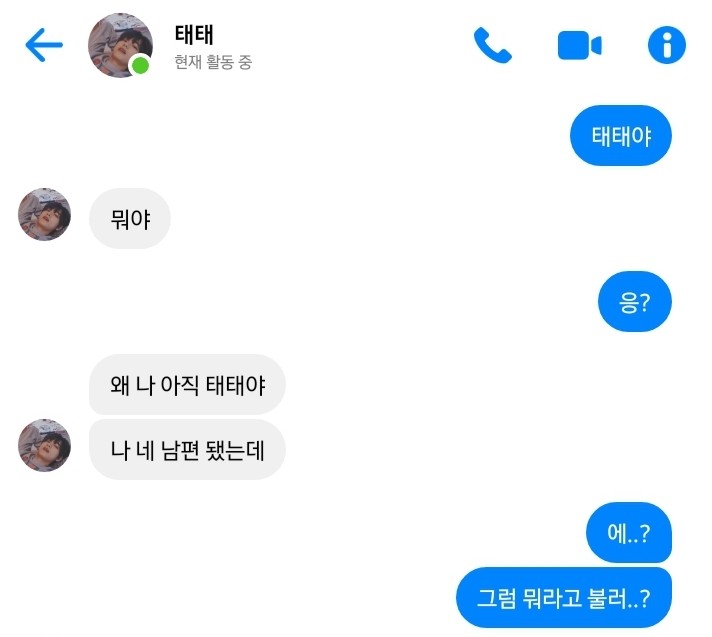The height and width of the screenshot is (637, 712).
Task: Click the avatar beside the 뭐야 message
Action: [44, 214]
